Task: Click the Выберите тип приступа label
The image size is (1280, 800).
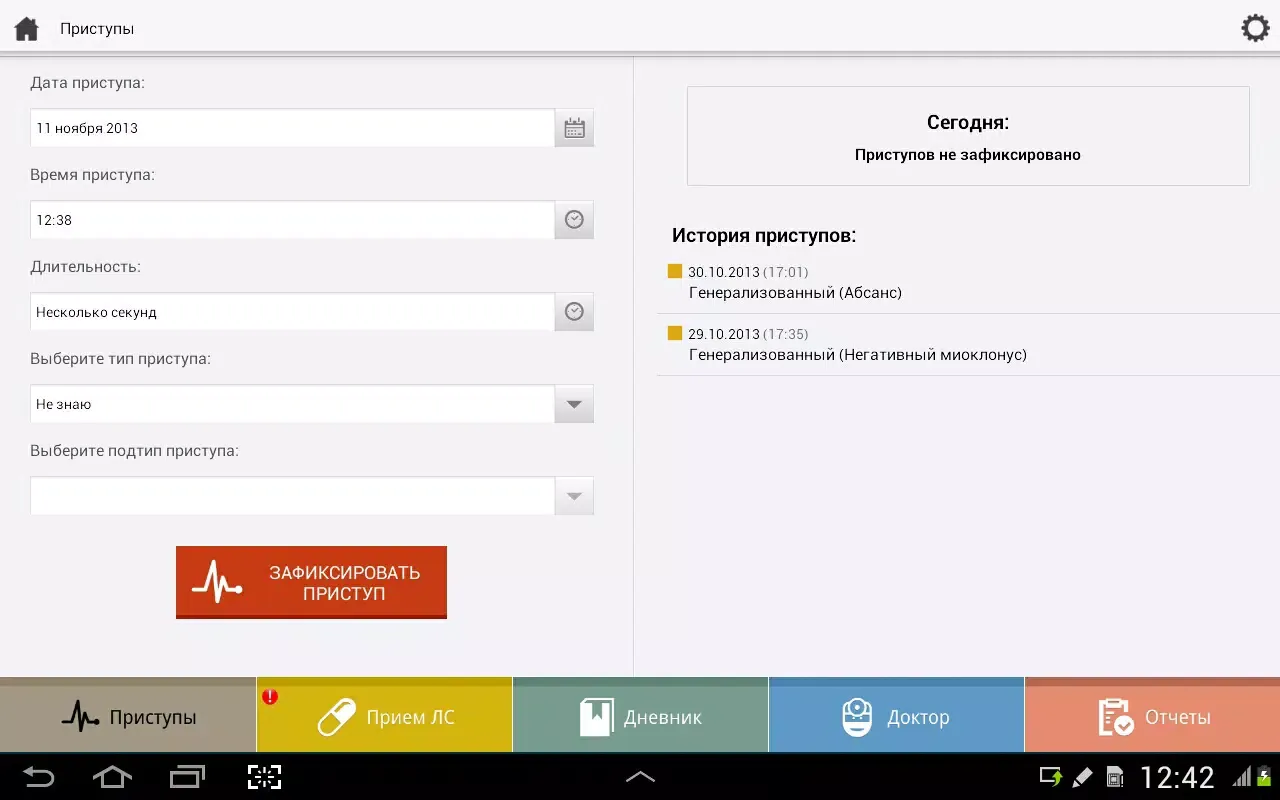Action: (x=120, y=359)
